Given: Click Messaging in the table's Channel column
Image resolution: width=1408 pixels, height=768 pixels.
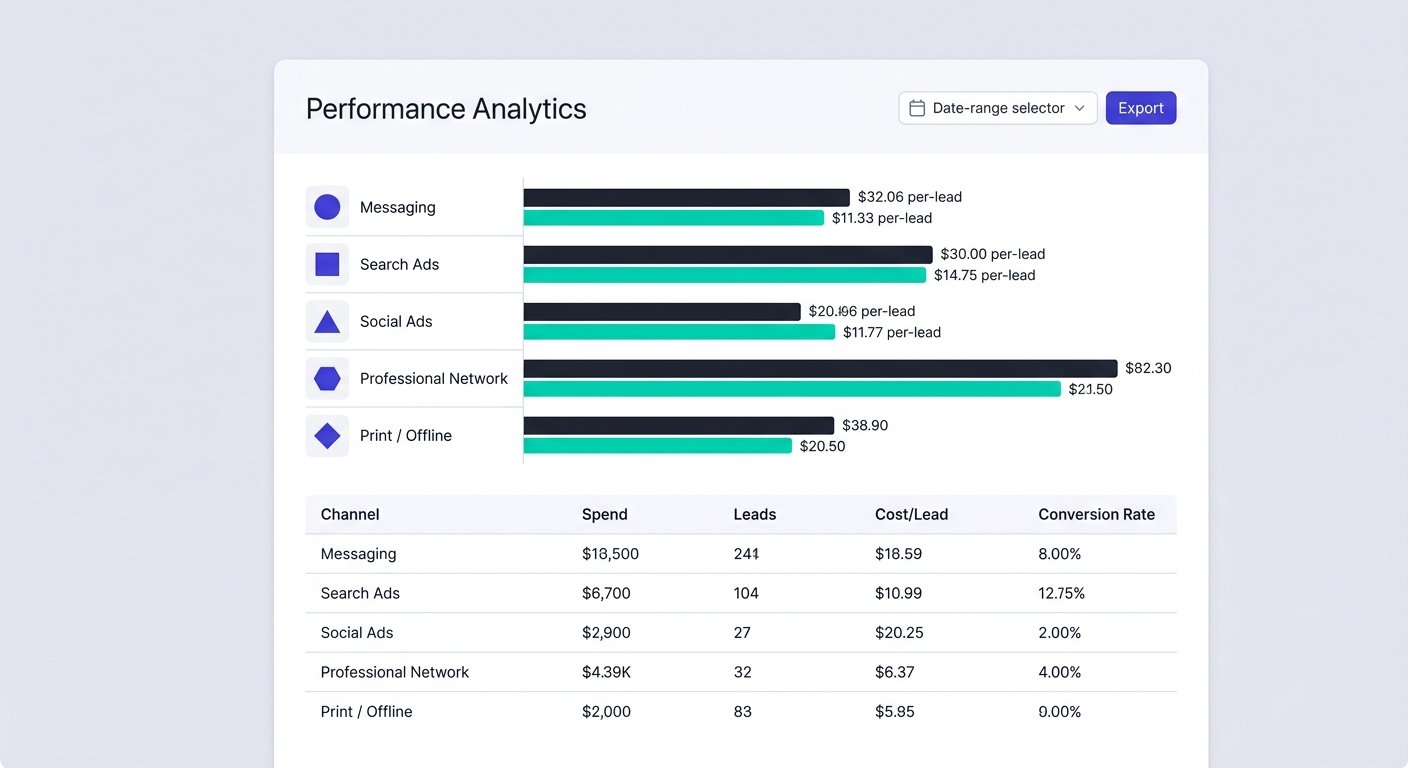Looking at the screenshot, I should (x=358, y=554).
